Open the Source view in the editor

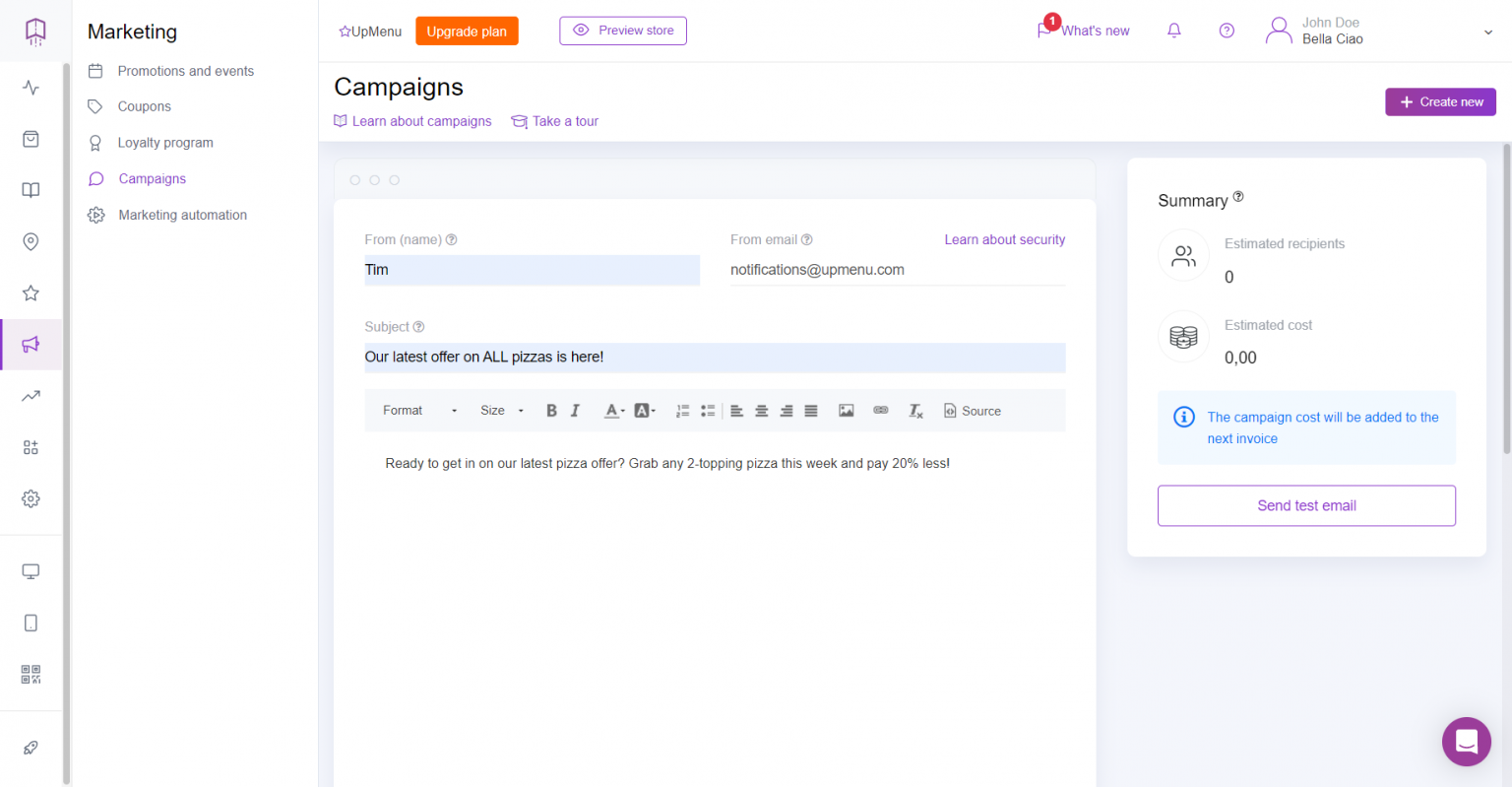pos(972,410)
